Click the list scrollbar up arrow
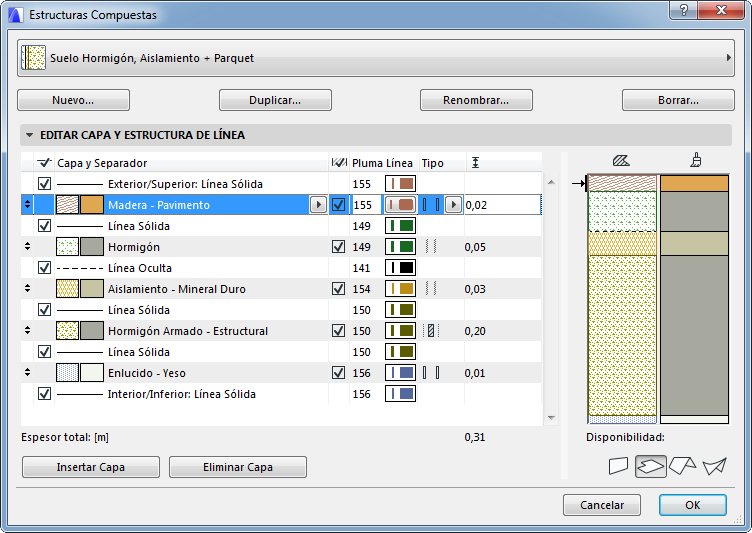The width and height of the screenshot is (752, 533). point(551,182)
